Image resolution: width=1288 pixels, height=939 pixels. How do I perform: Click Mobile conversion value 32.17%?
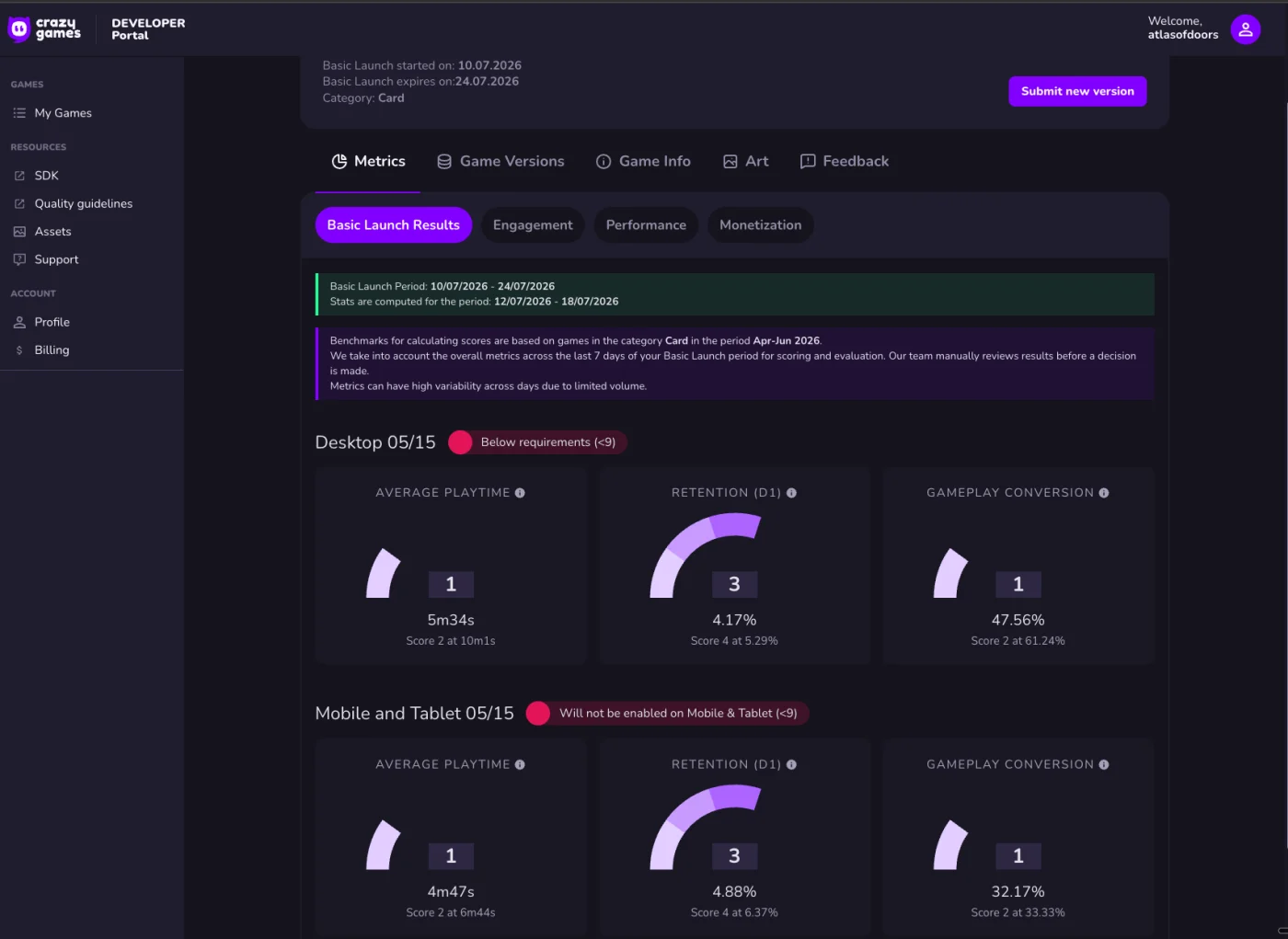click(1018, 892)
